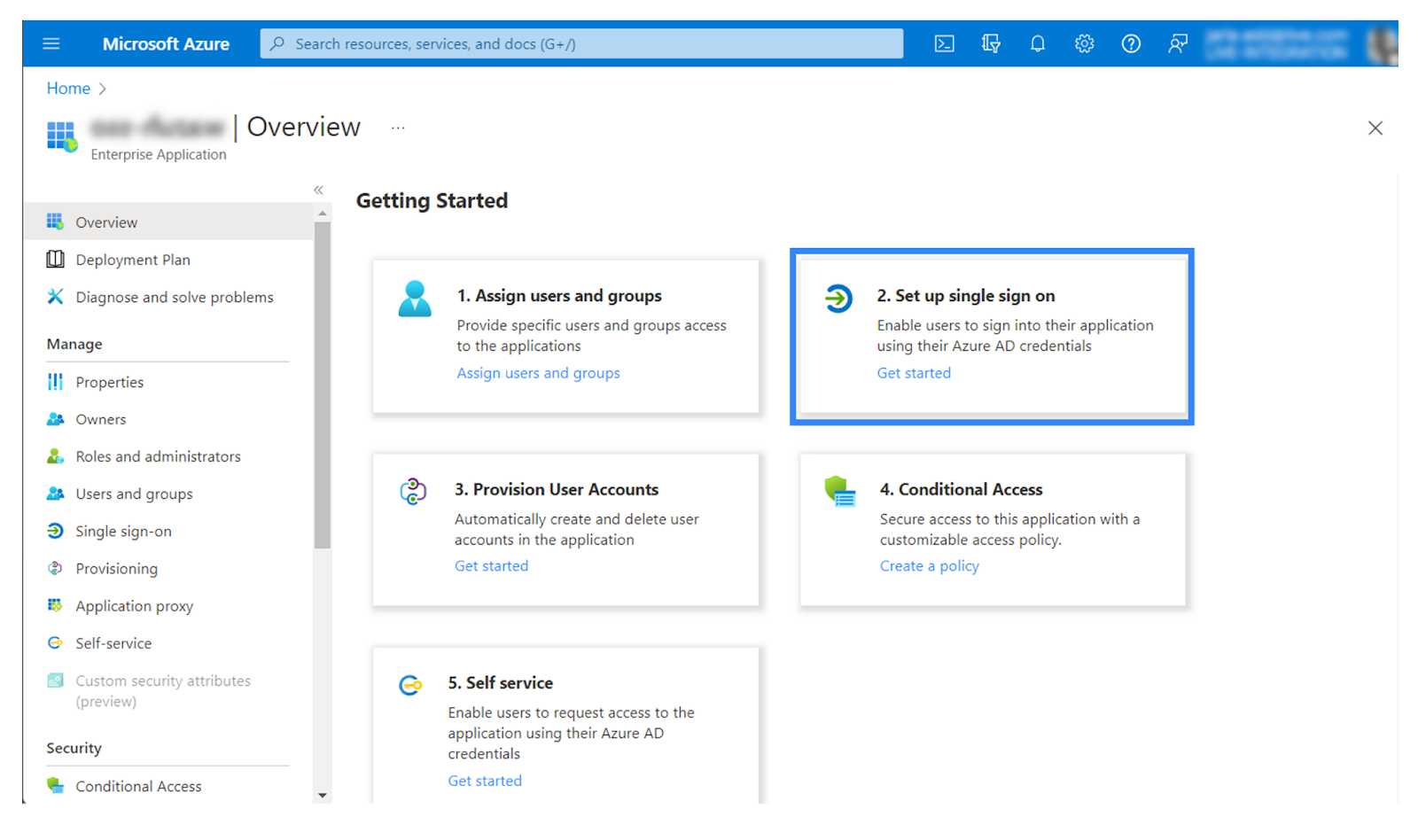1418x840 pixels.
Task: Open Cloud Shell icon in top bar
Action: 945,43
